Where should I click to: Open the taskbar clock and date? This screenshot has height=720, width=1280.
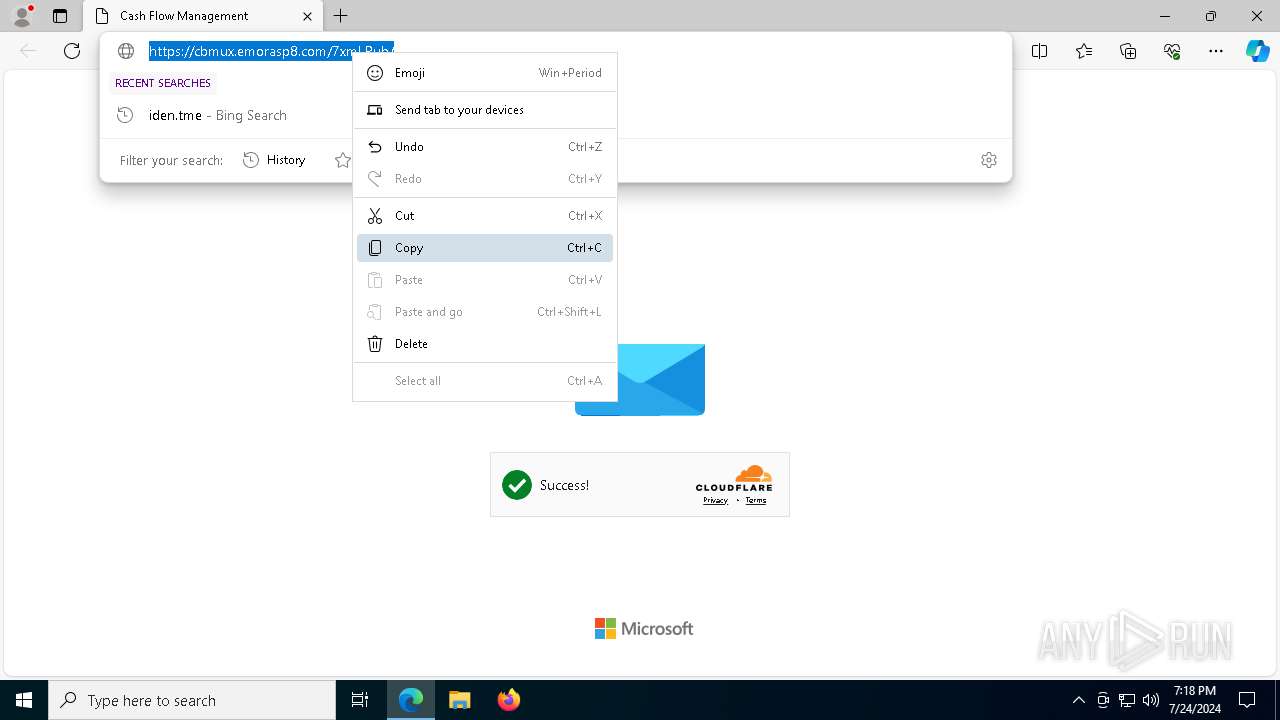[x=1195, y=700]
